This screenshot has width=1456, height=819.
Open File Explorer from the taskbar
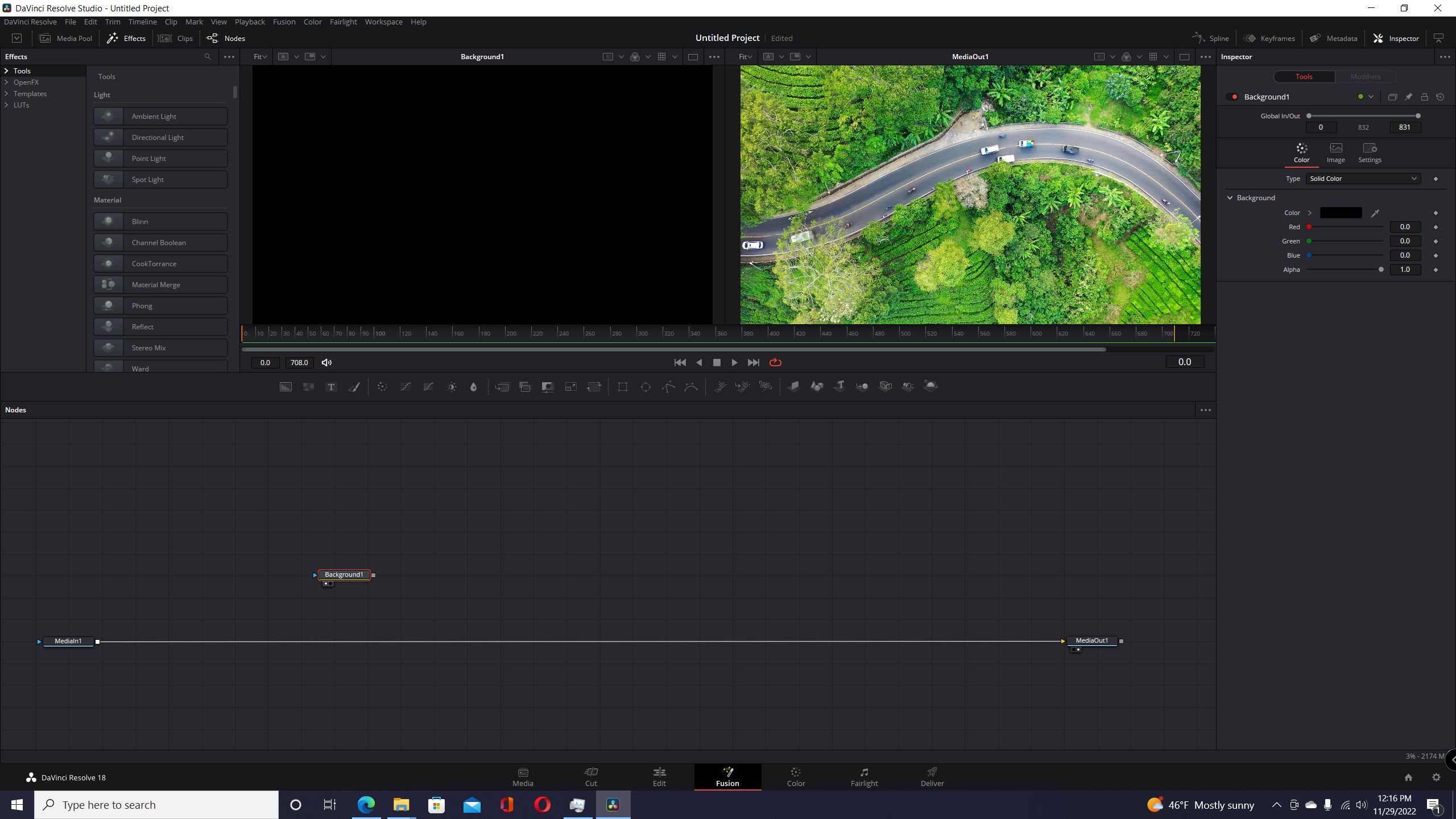pos(401,805)
